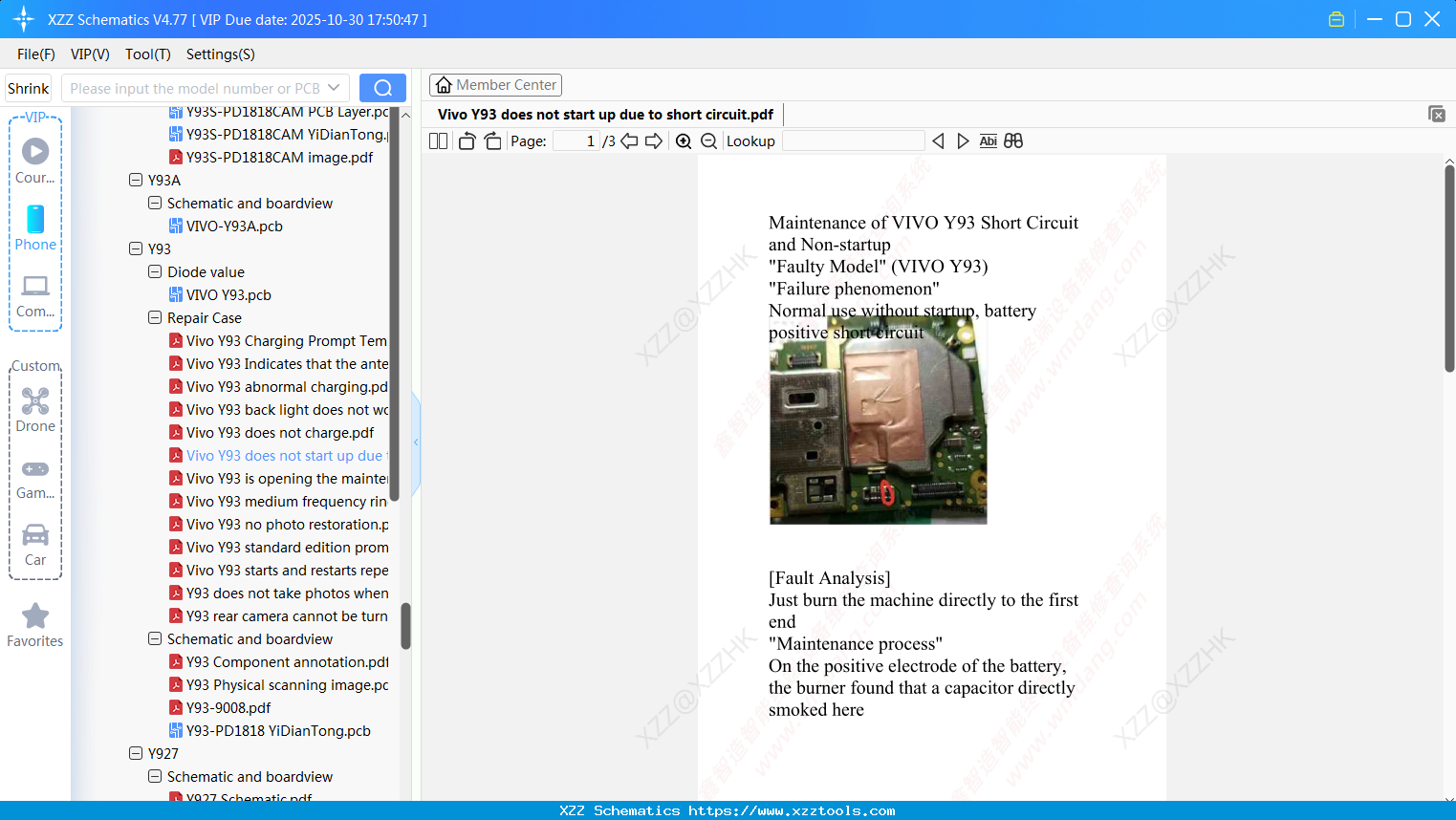This screenshot has width=1456, height=820.
Task: Click the binoculars search icon
Action: 1013,141
